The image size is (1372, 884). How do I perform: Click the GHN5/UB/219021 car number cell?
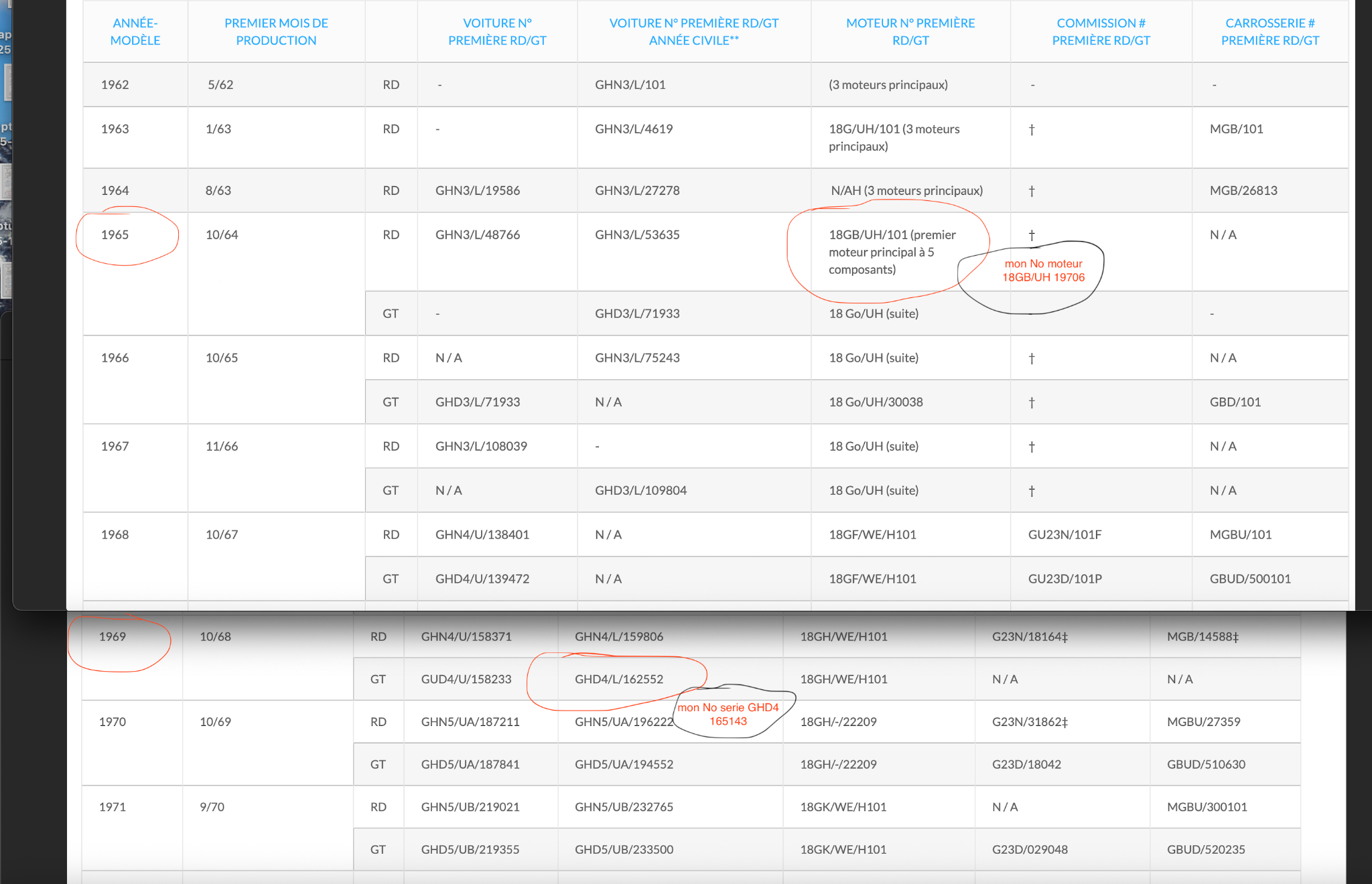tap(470, 807)
